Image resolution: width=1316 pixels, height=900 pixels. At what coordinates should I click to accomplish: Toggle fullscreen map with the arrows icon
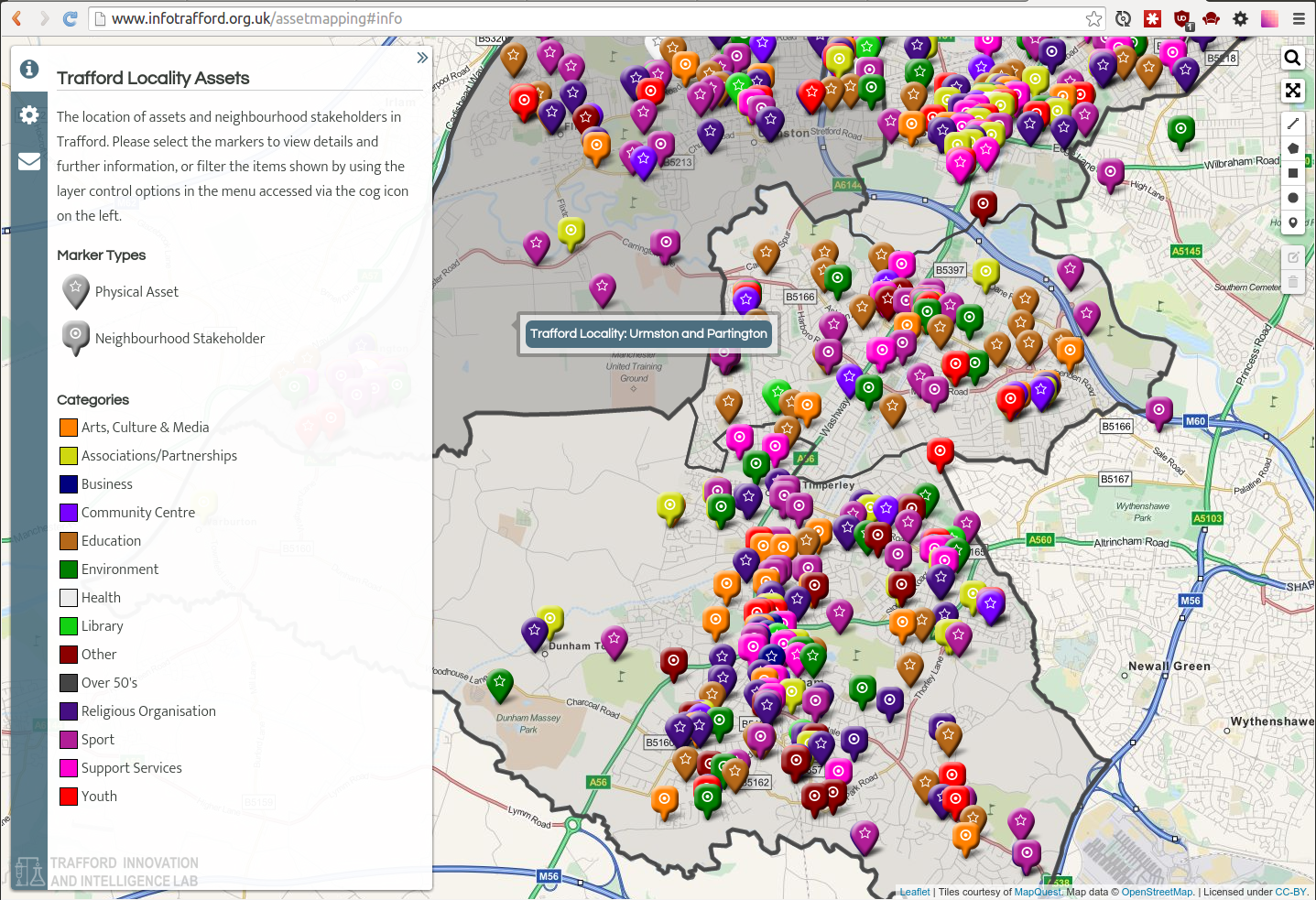(x=1292, y=90)
